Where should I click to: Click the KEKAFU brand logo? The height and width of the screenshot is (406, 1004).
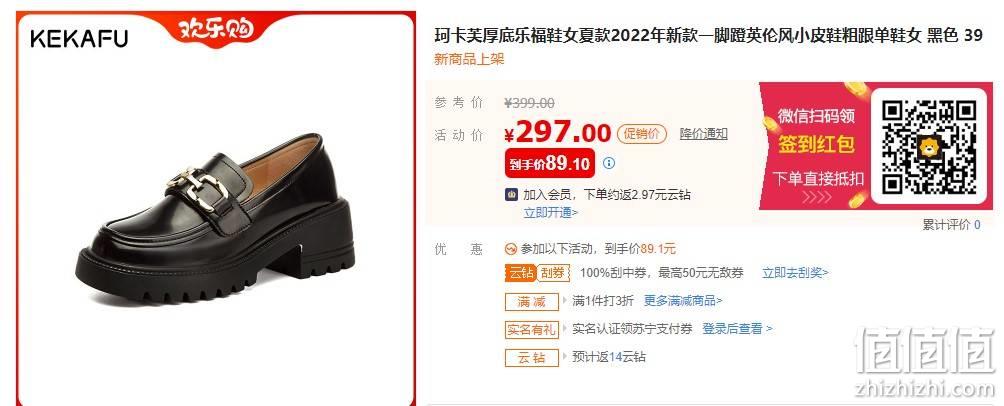click(x=79, y=38)
